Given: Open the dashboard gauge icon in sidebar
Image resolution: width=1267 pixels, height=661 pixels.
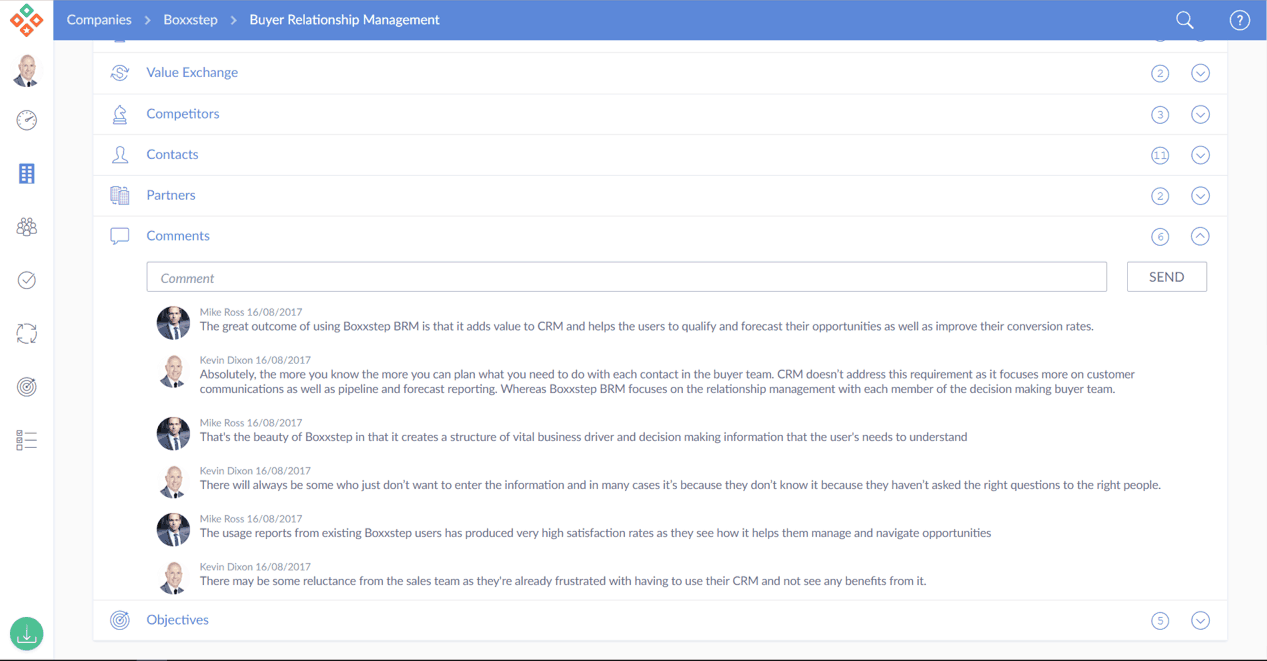Looking at the screenshot, I should [27, 120].
